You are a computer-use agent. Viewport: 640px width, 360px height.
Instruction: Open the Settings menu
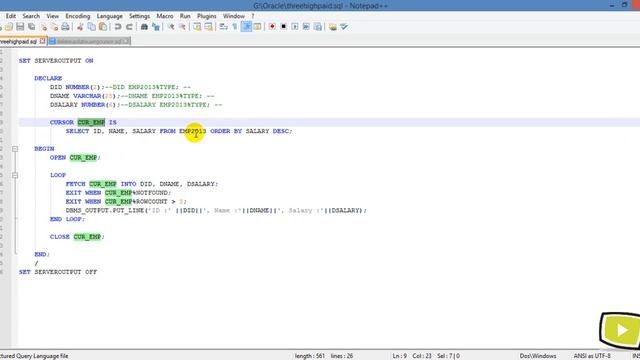[139, 16]
